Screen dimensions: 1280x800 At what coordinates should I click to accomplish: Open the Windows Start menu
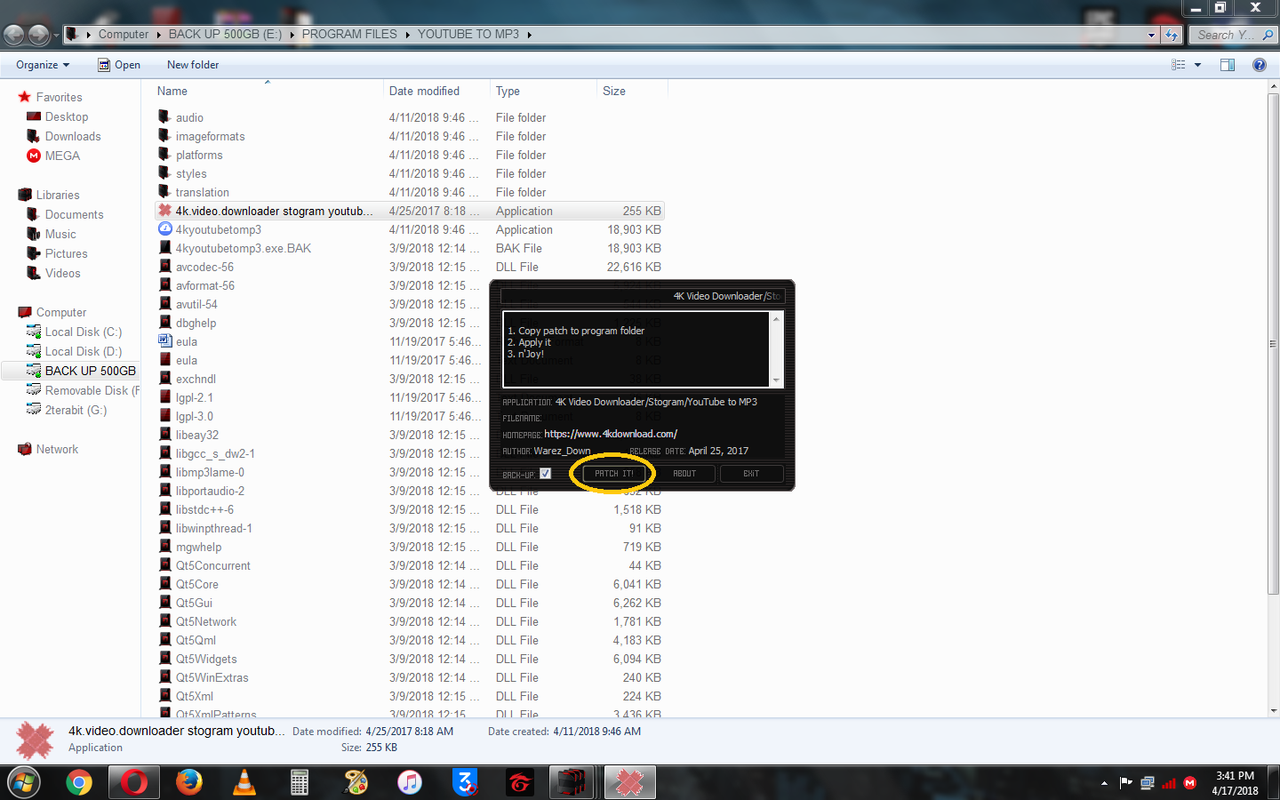point(24,781)
